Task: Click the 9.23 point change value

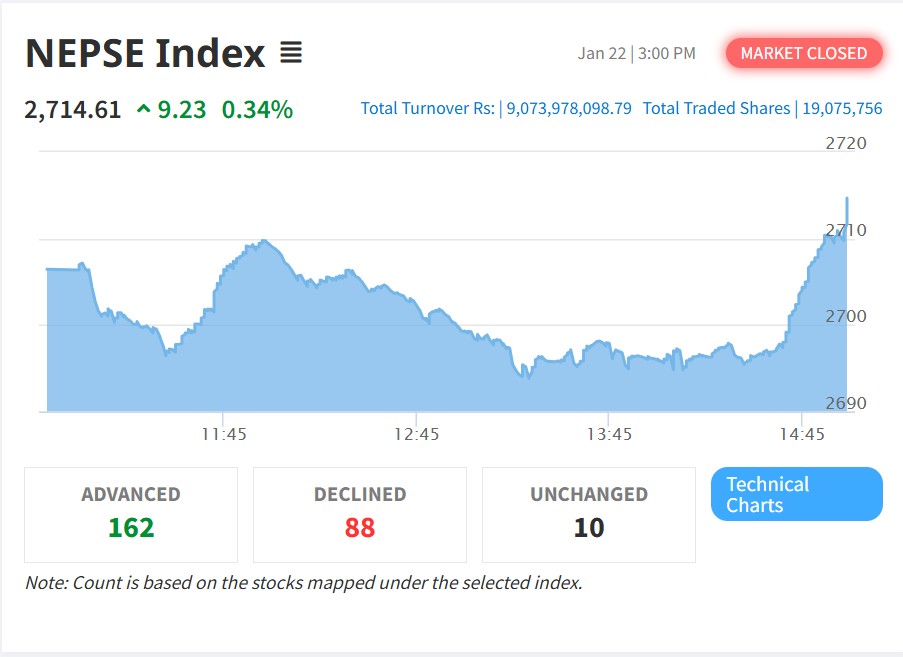Action: [182, 109]
